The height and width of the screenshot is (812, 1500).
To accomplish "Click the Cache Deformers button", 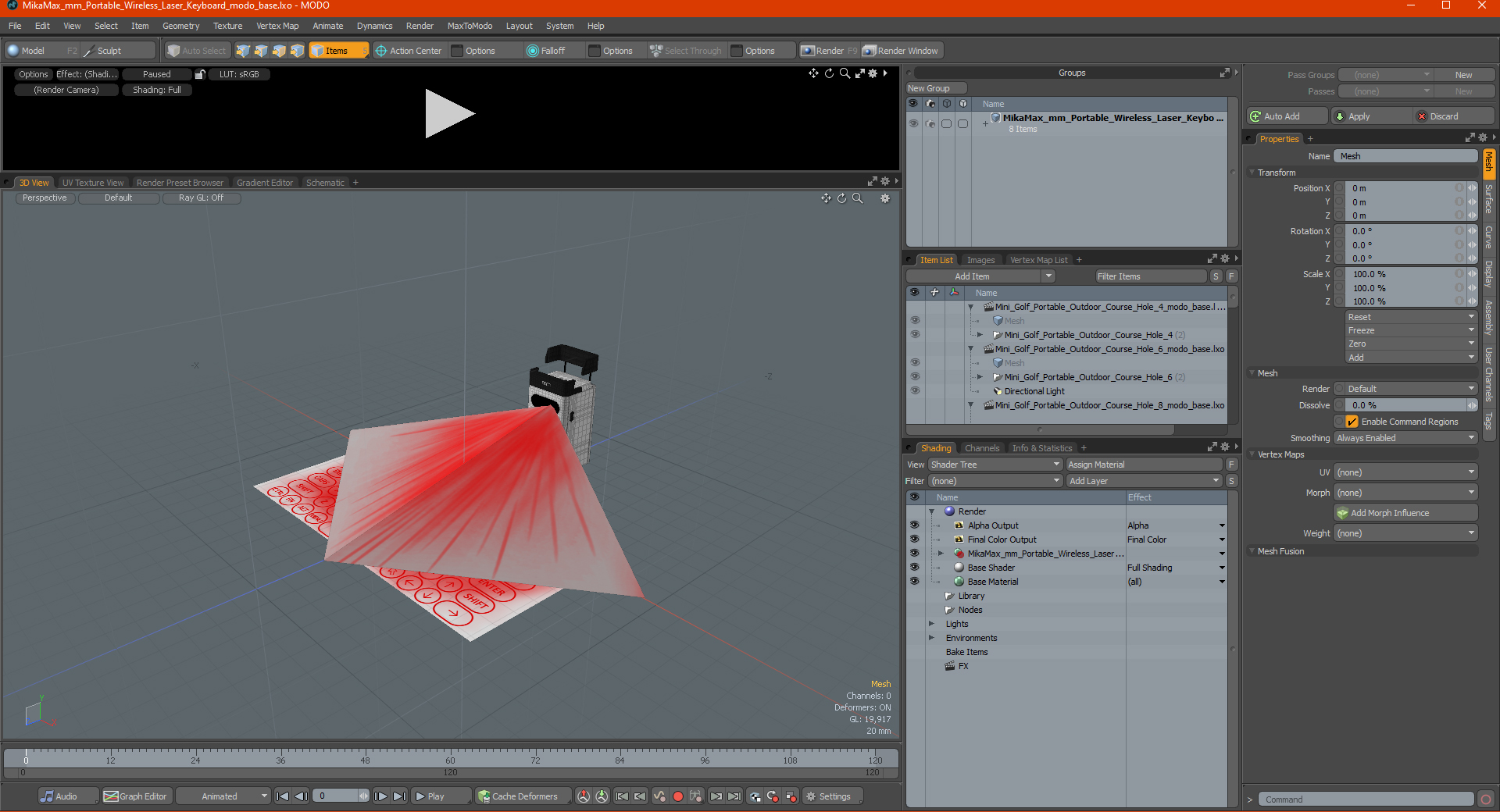I will click(x=523, y=796).
